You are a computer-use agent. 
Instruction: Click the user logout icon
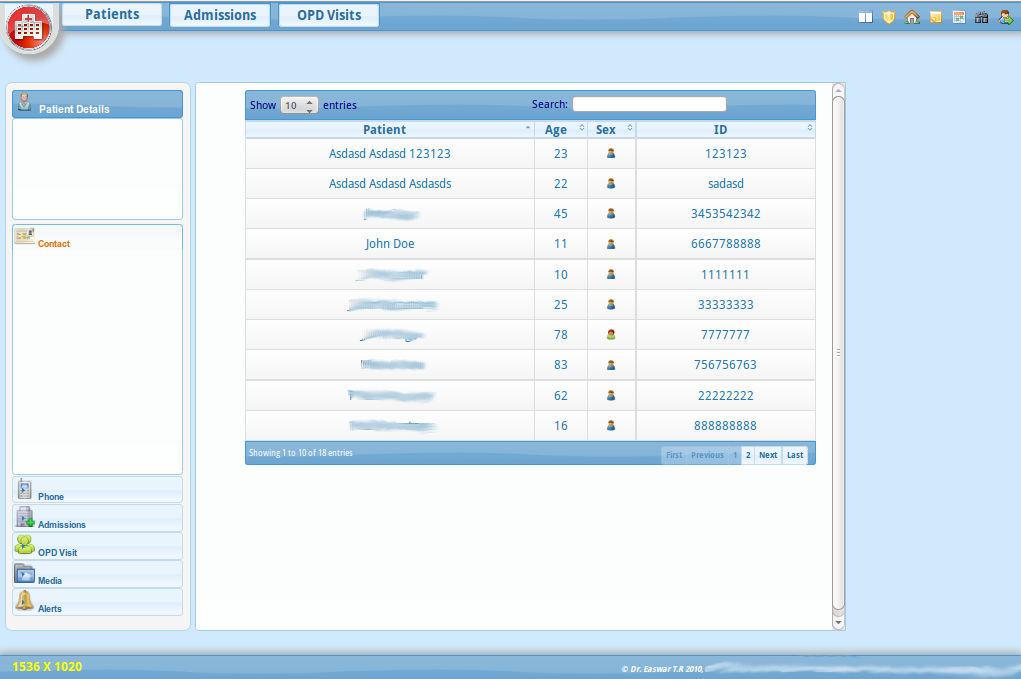(x=1006, y=17)
